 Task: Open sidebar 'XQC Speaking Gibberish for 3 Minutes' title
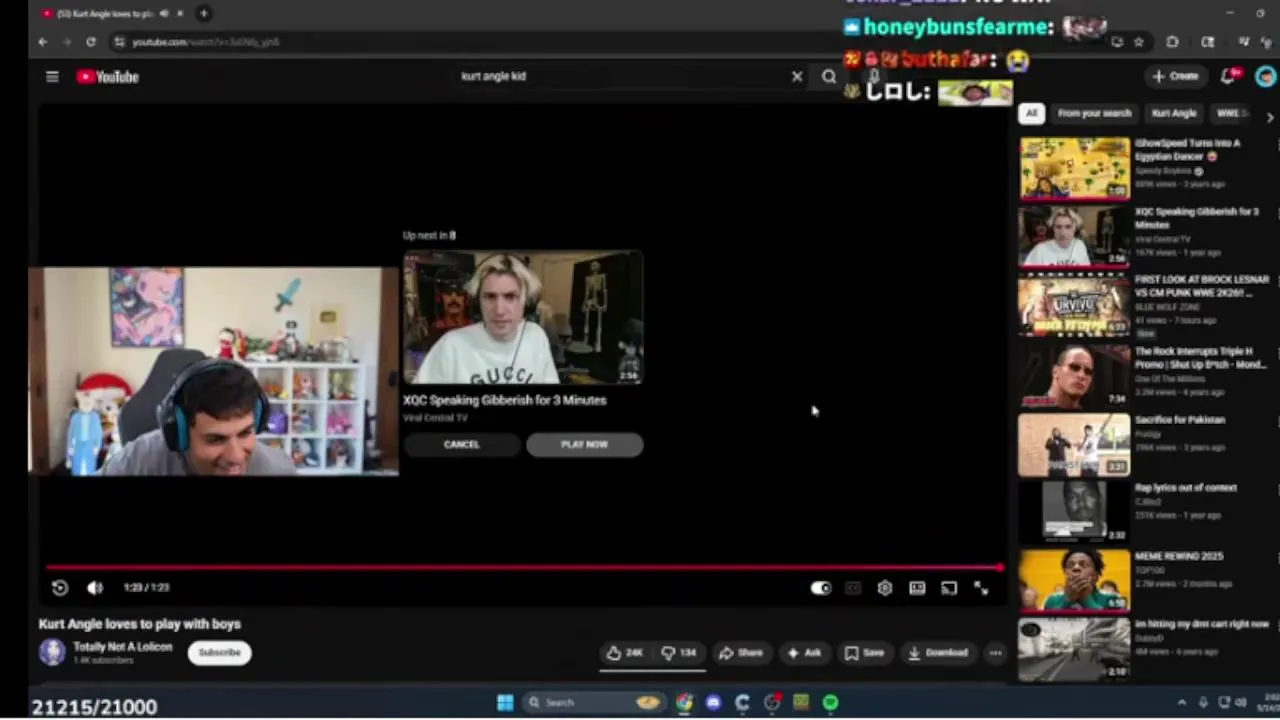coord(1195,218)
